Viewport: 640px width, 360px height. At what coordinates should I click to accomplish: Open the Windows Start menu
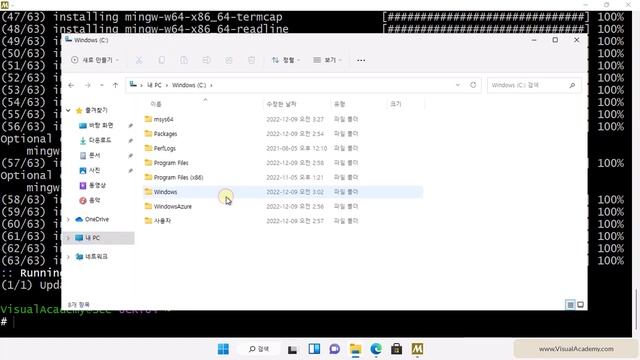[223, 349]
